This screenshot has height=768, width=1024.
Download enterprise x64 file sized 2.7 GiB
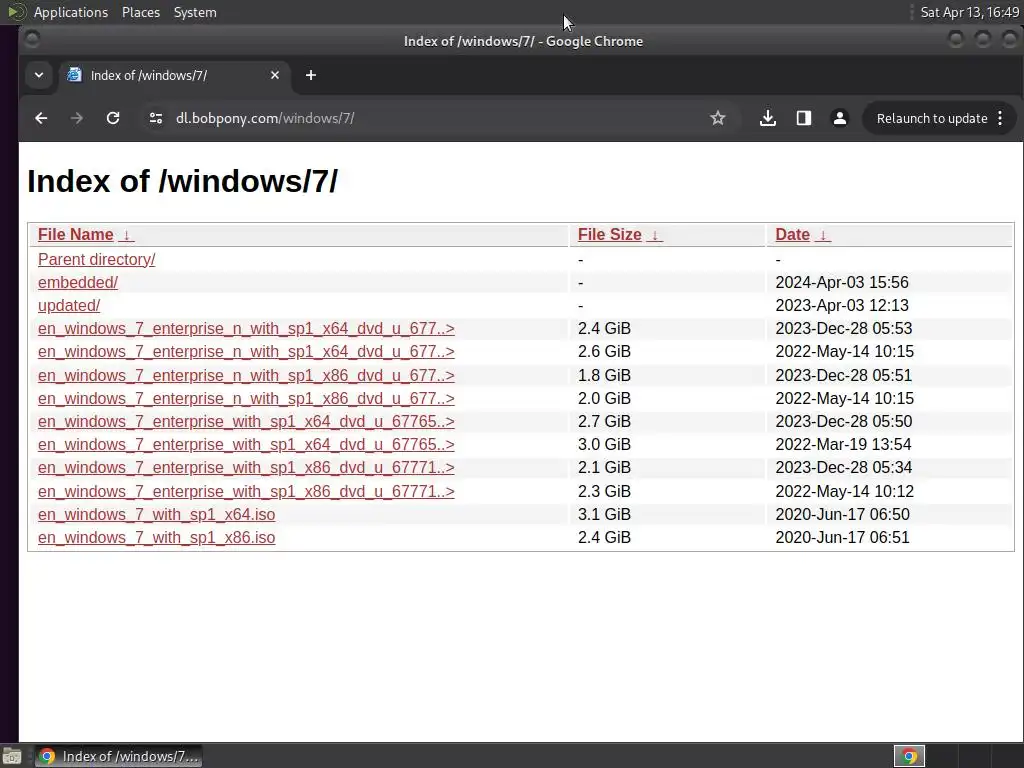[246, 421]
